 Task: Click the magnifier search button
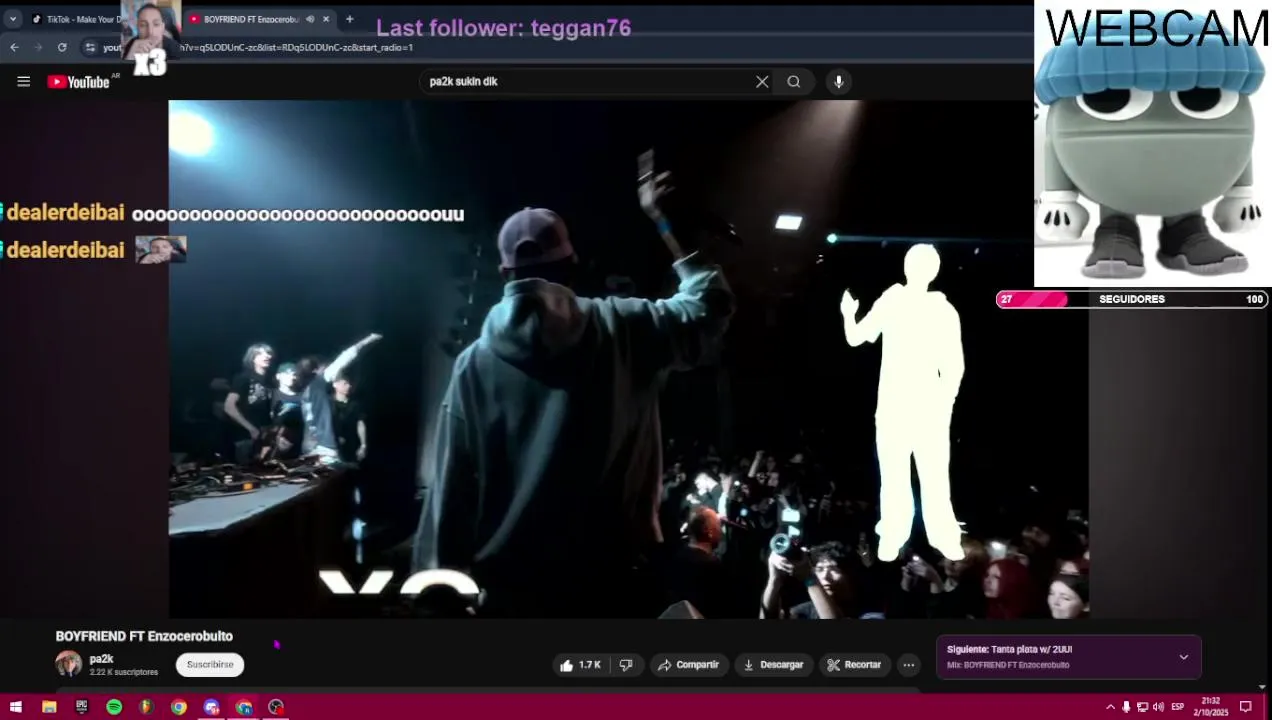pos(794,82)
